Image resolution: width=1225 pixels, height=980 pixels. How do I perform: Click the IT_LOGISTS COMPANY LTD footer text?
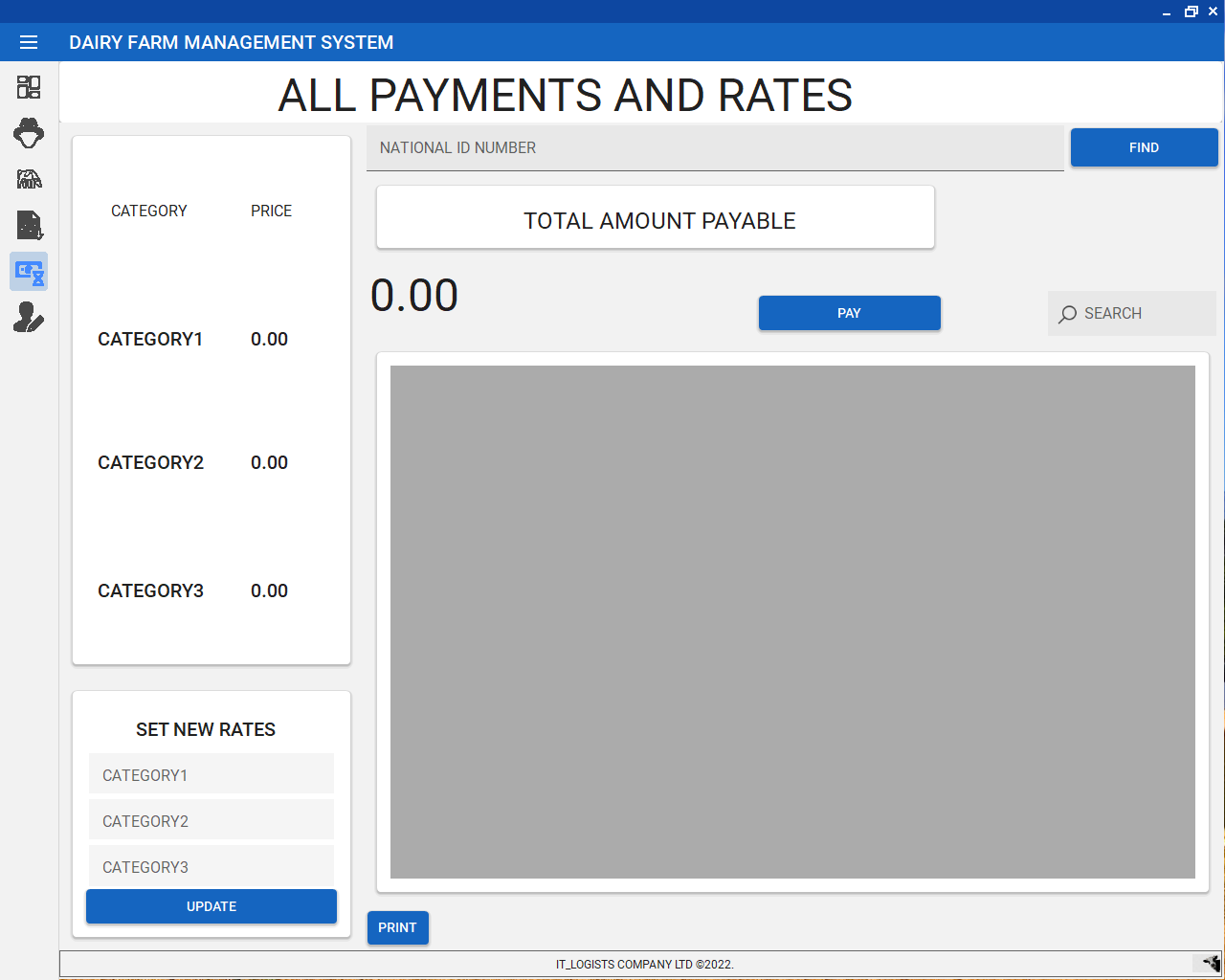point(644,964)
